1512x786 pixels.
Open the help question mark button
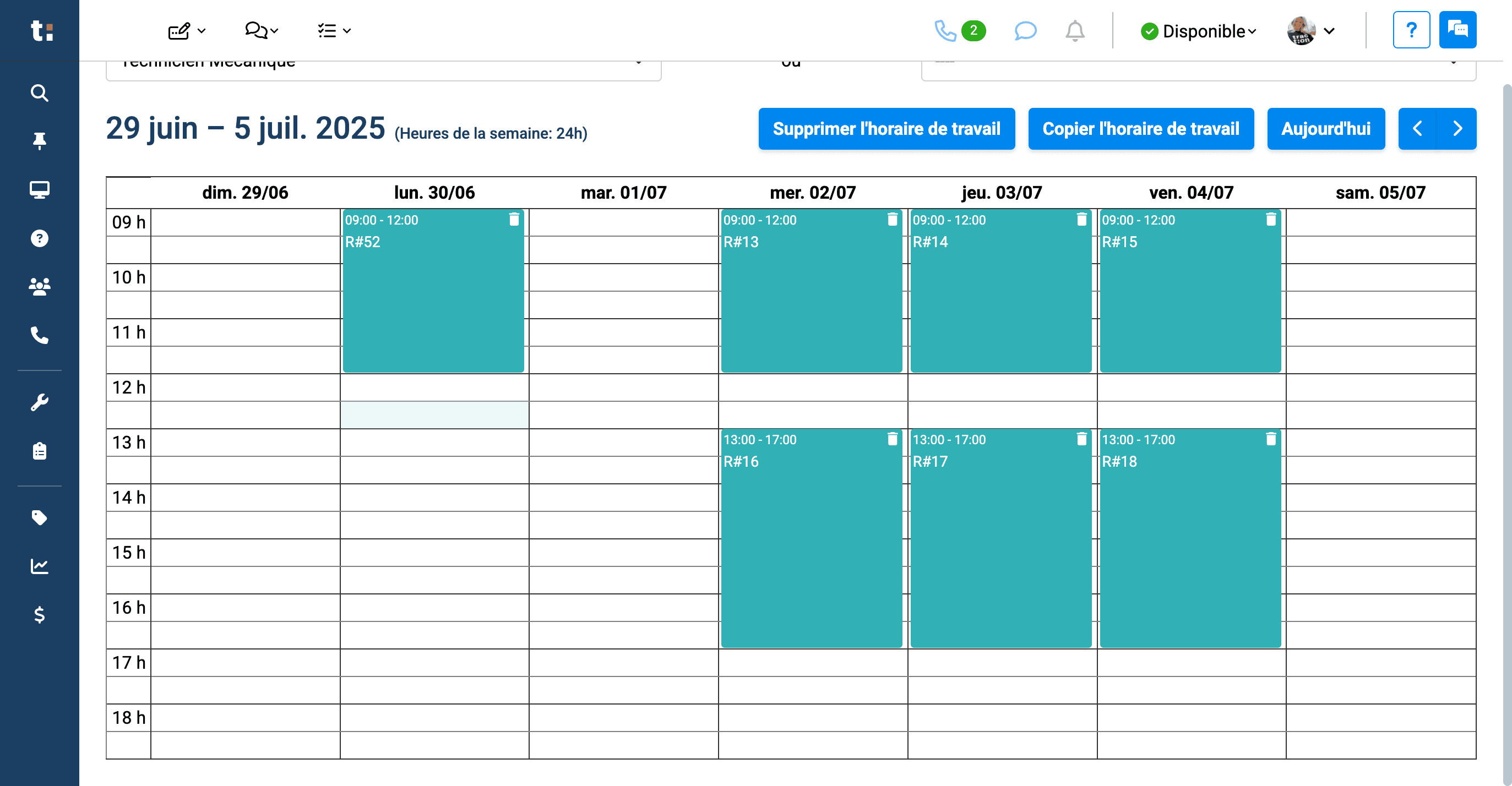click(1411, 30)
